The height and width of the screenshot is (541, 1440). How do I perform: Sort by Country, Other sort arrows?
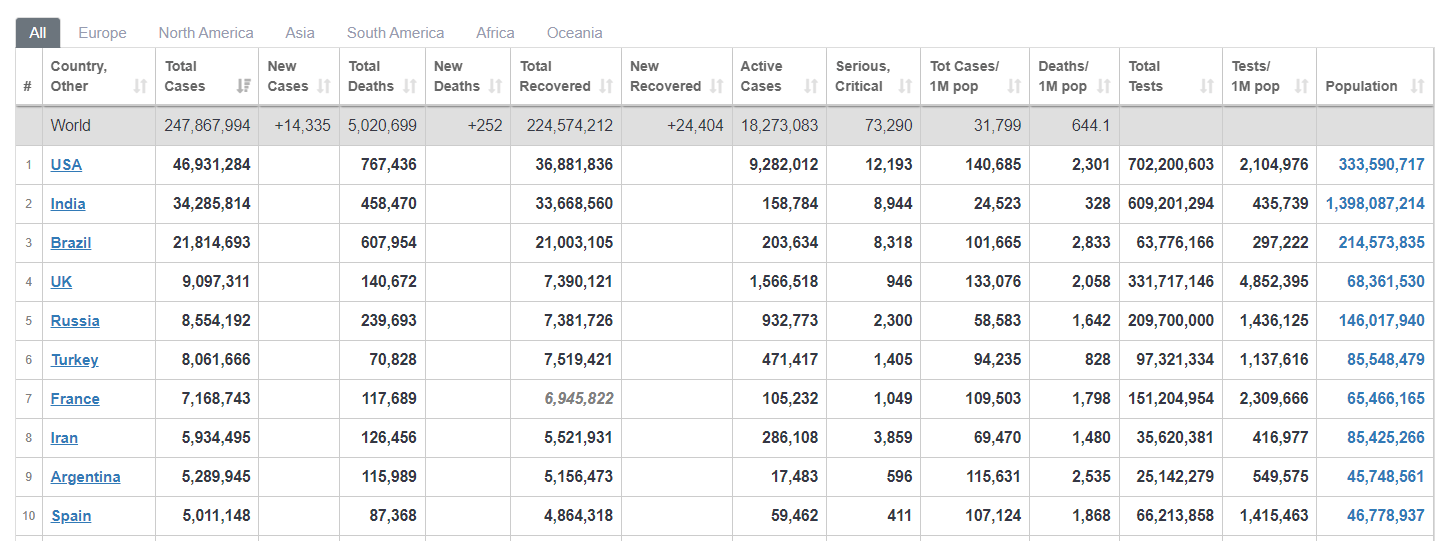coord(140,86)
